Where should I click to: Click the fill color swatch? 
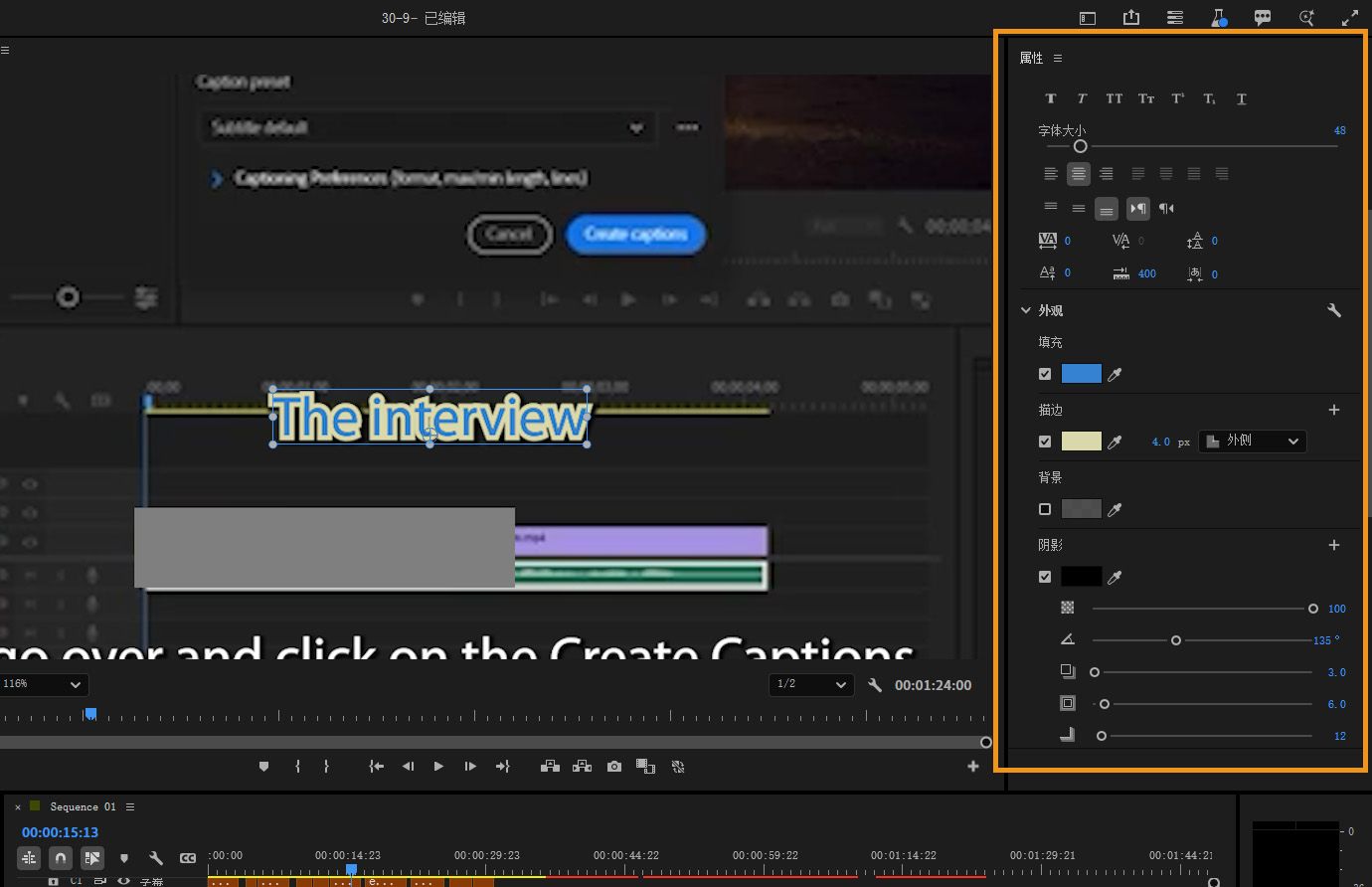[x=1082, y=374]
